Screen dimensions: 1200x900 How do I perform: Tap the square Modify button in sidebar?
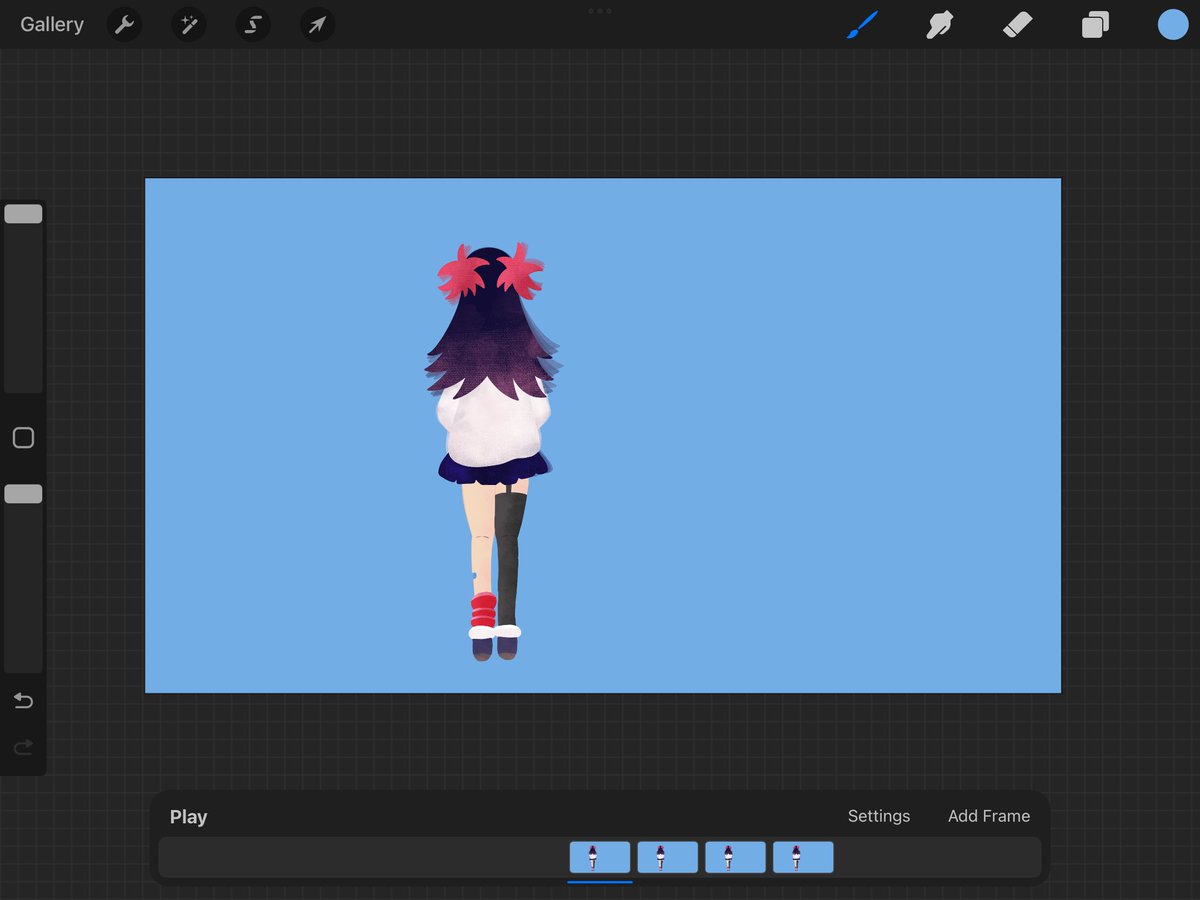(x=23, y=438)
